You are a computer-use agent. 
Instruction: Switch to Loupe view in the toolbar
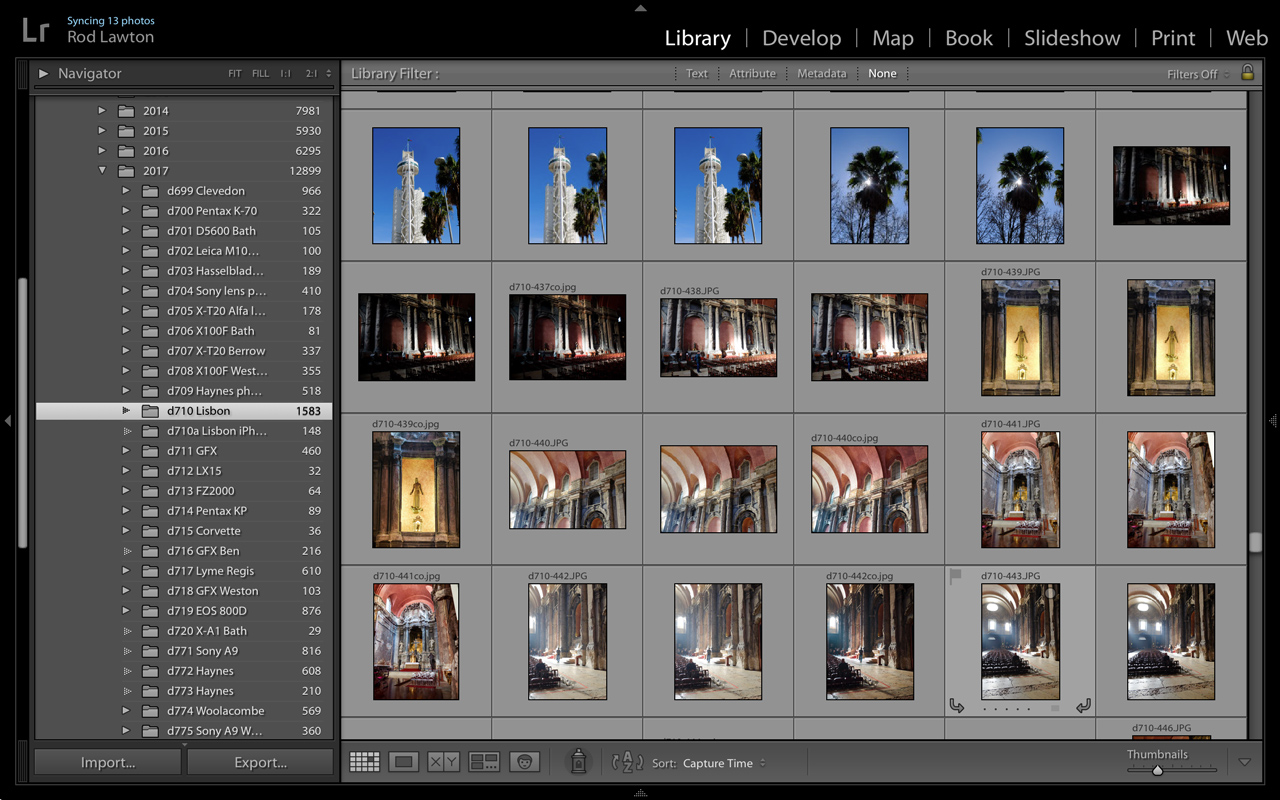(x=404, y=762)
